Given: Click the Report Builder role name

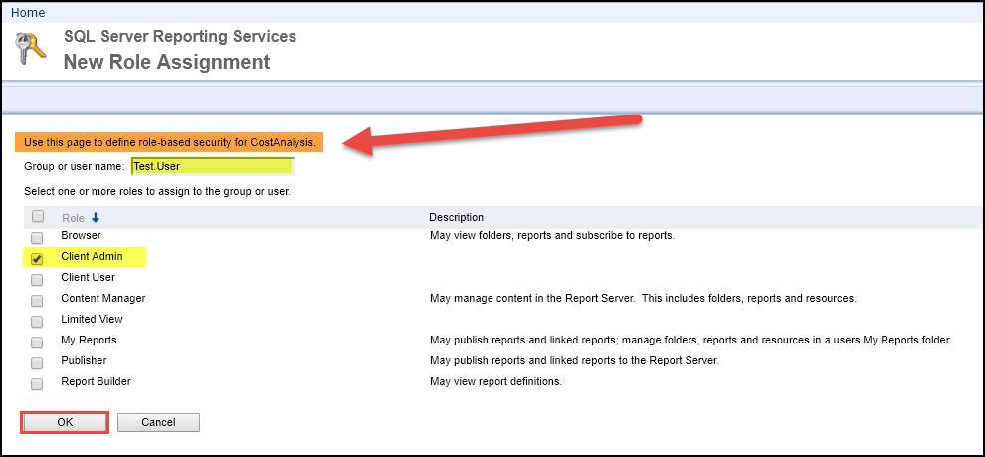Looking at the screenshot, I should [96, 381].
